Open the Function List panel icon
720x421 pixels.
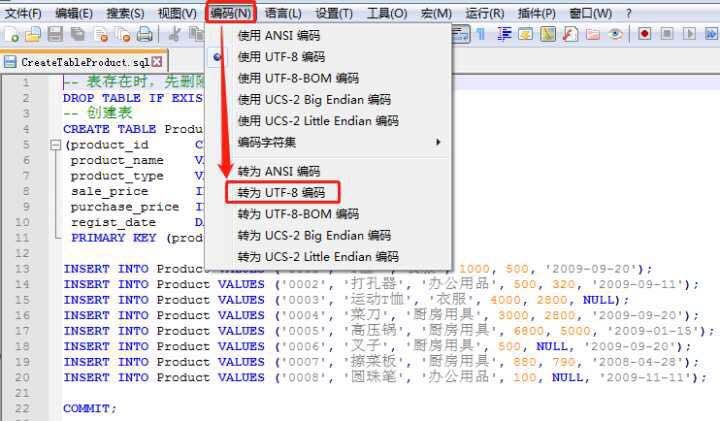[570, 34]
